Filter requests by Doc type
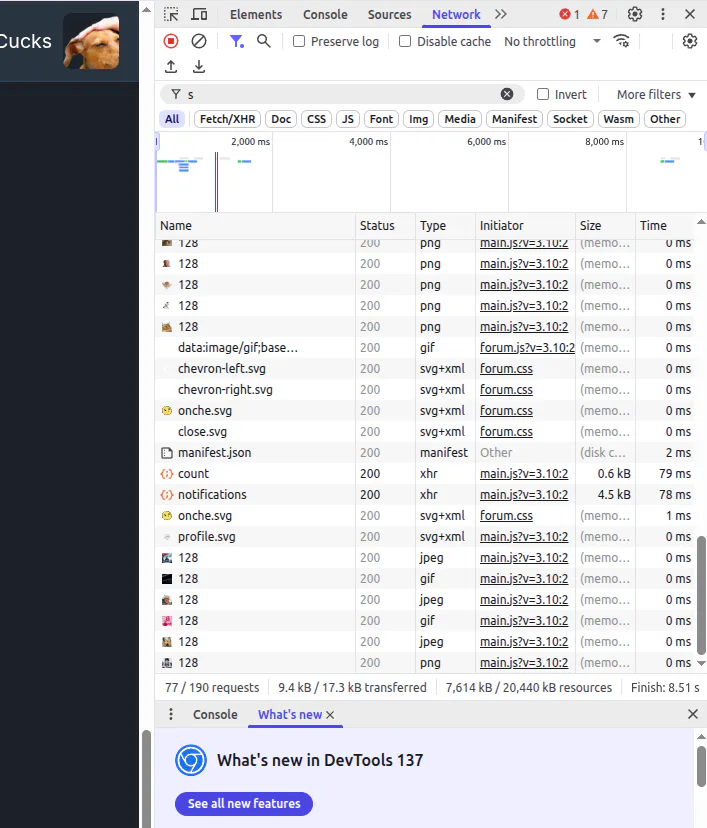The width and height of the screenshot is (707, 828). [x=281, y=119]
